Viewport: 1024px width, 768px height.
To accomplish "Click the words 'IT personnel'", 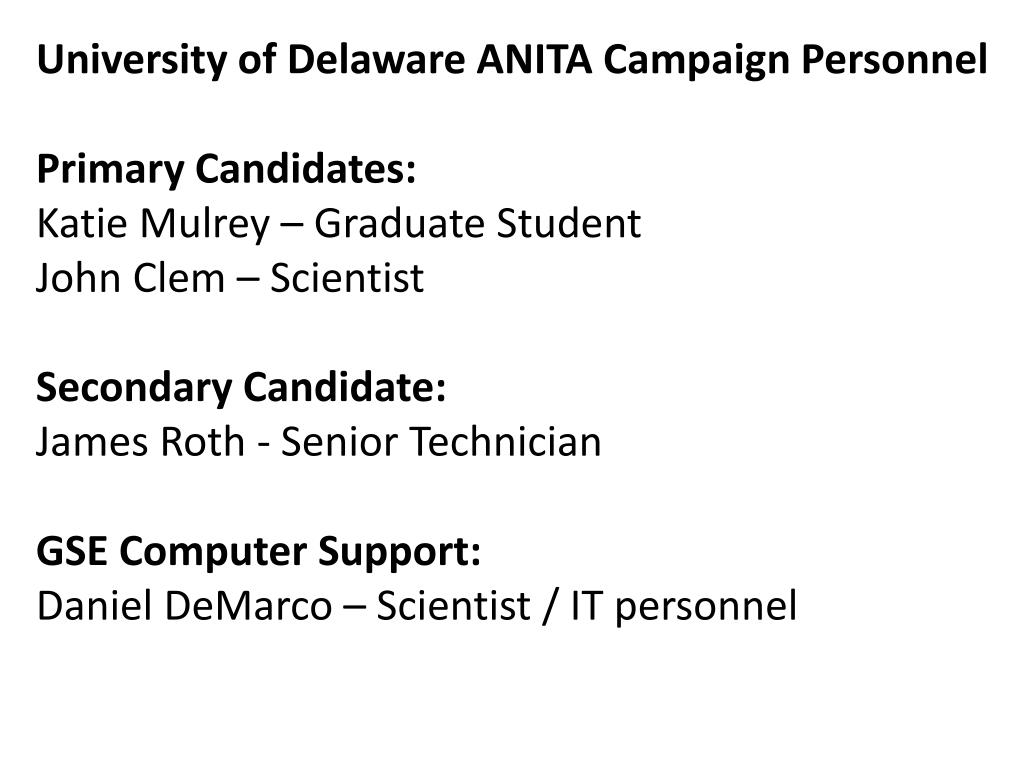I will pos(684,607).
